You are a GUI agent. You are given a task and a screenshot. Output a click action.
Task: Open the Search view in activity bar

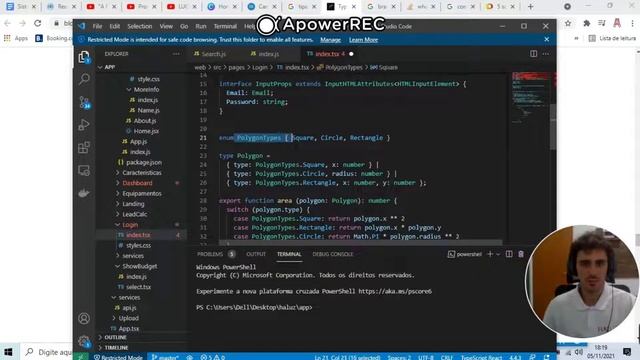click(x=84, y=79)
